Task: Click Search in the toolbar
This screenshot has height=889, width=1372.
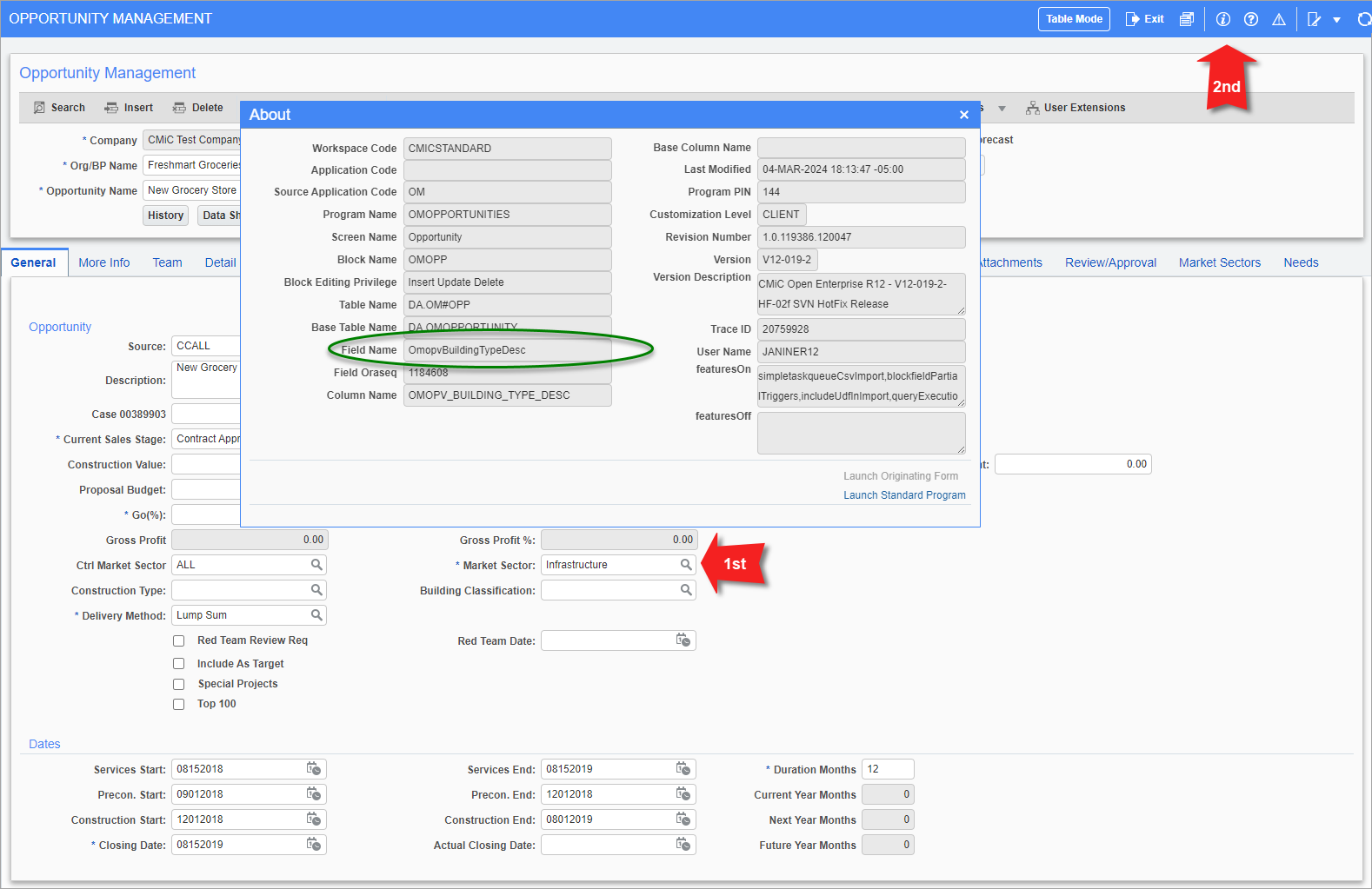Action: pos(59,108)
